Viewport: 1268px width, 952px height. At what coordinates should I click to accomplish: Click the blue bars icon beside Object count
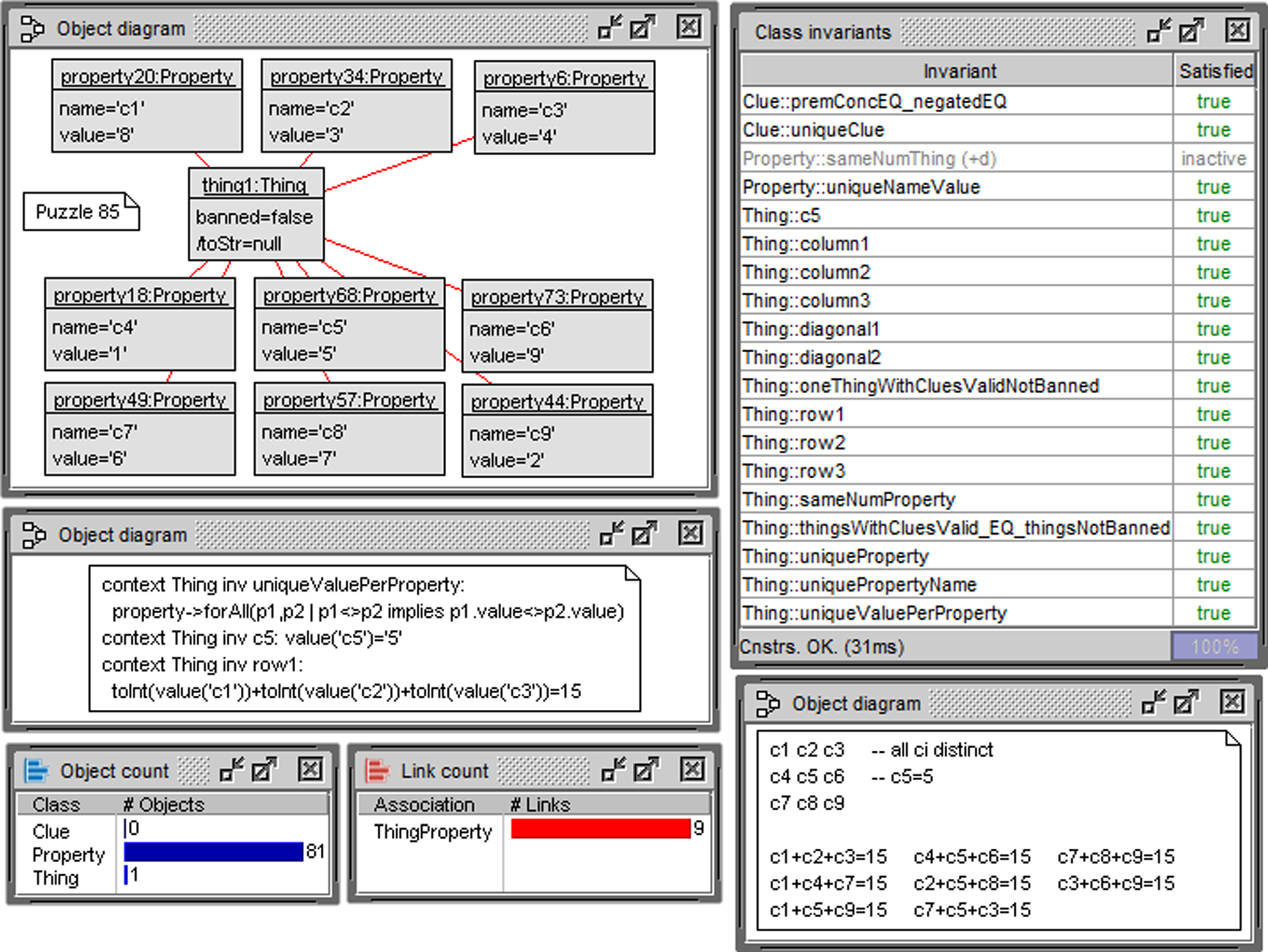(36, 770)
